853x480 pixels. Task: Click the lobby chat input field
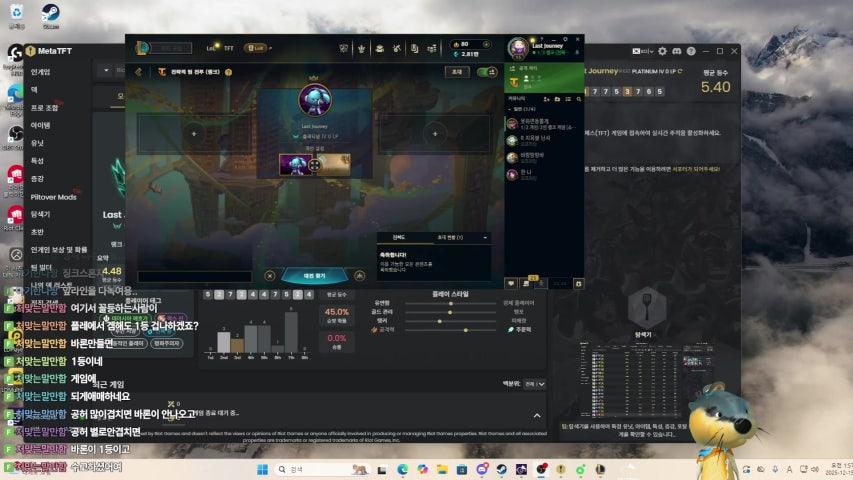(195, 276)
